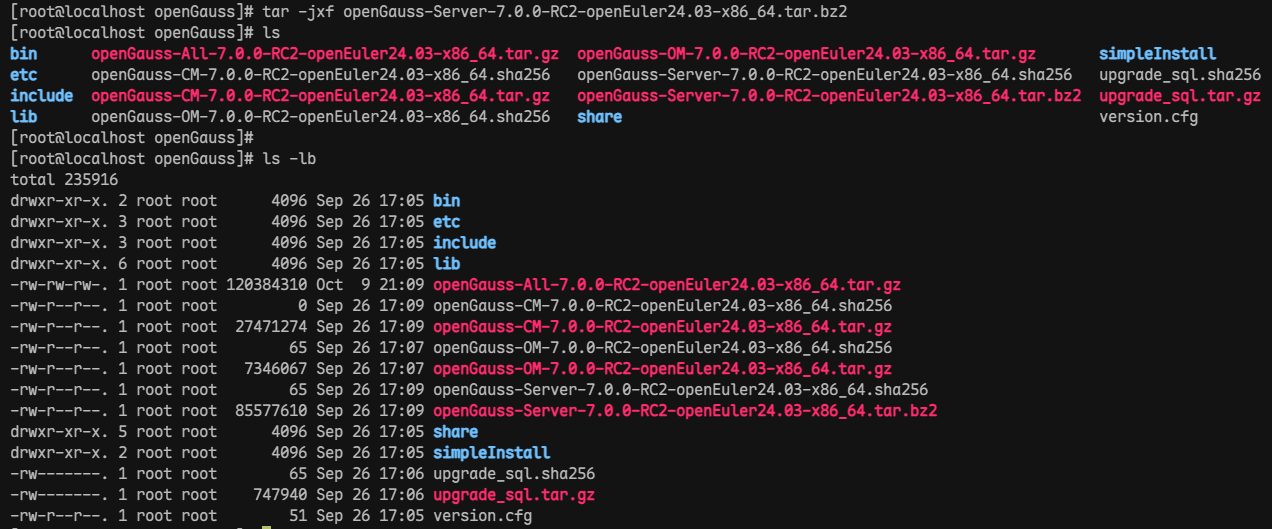This screenshot has height=529, width=1272.
Task: Select include directory in the long listing
Action: 464,243
